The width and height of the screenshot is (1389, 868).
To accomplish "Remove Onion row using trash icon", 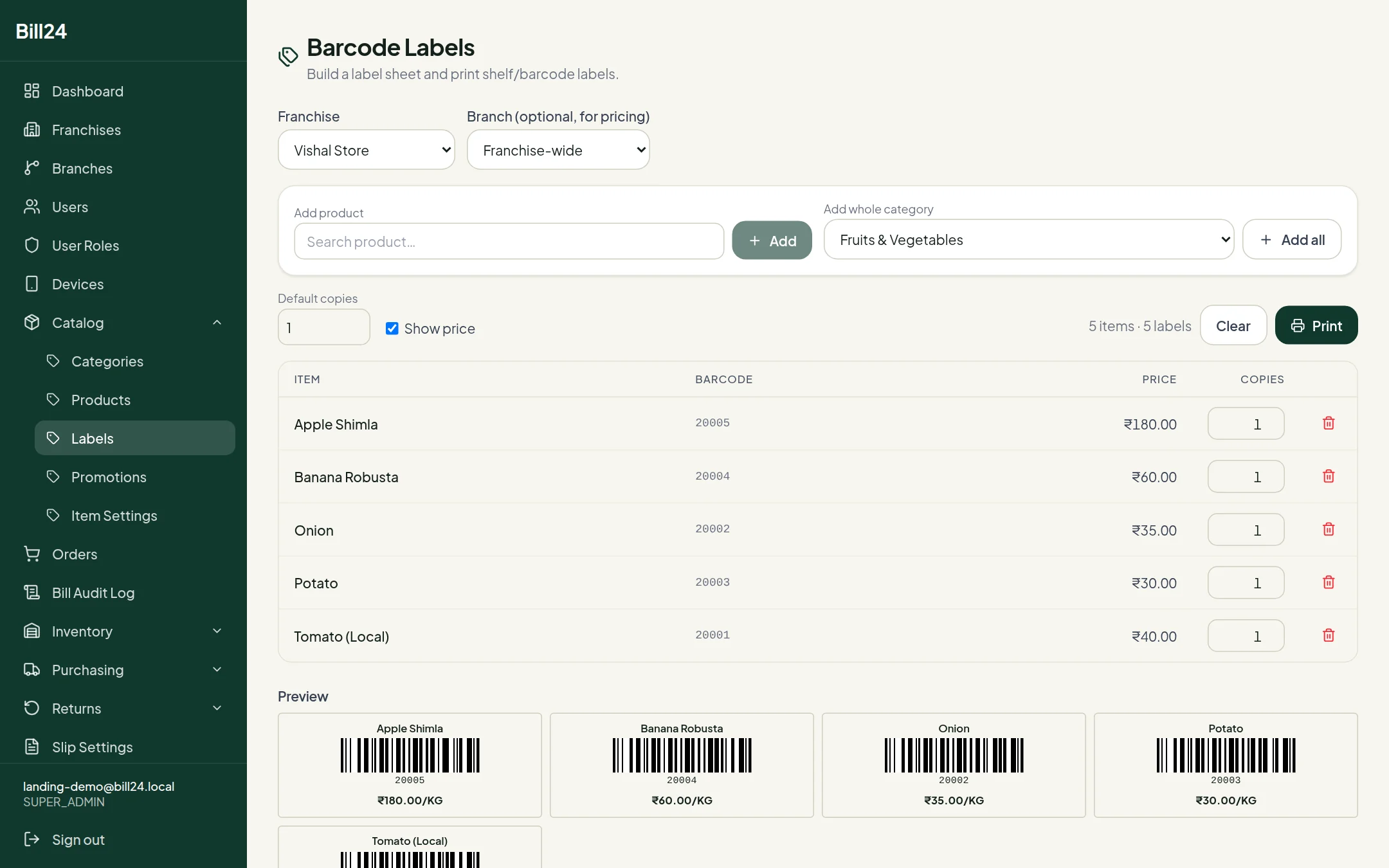I will (1329, 529).
